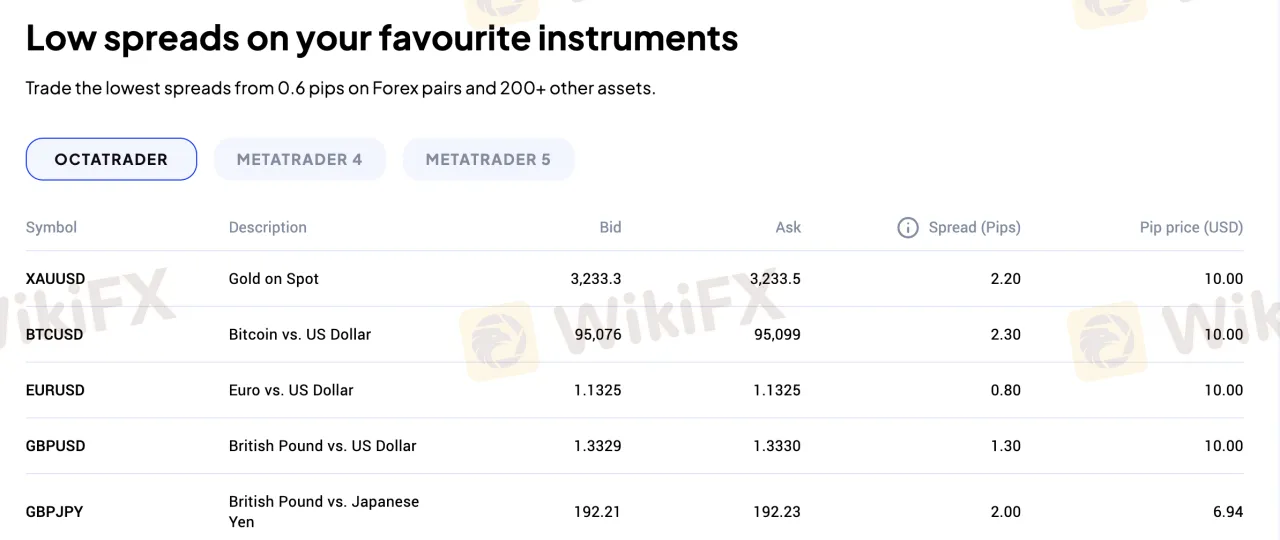The height and width of the screenshot is (540, 1280).
Task: Click the Bid column header
Action: click(610, 227)
